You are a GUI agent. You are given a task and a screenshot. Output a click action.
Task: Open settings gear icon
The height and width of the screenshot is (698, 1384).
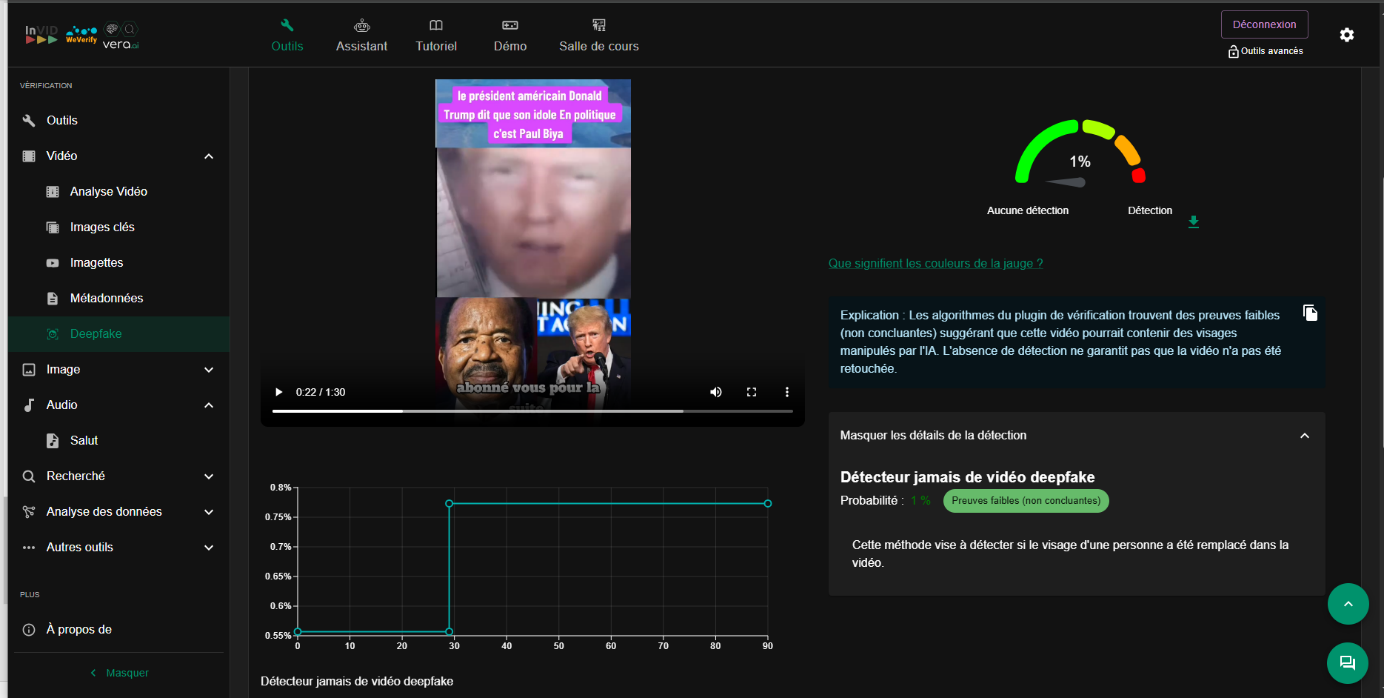pyautogui.click(x=1347, y=35)
